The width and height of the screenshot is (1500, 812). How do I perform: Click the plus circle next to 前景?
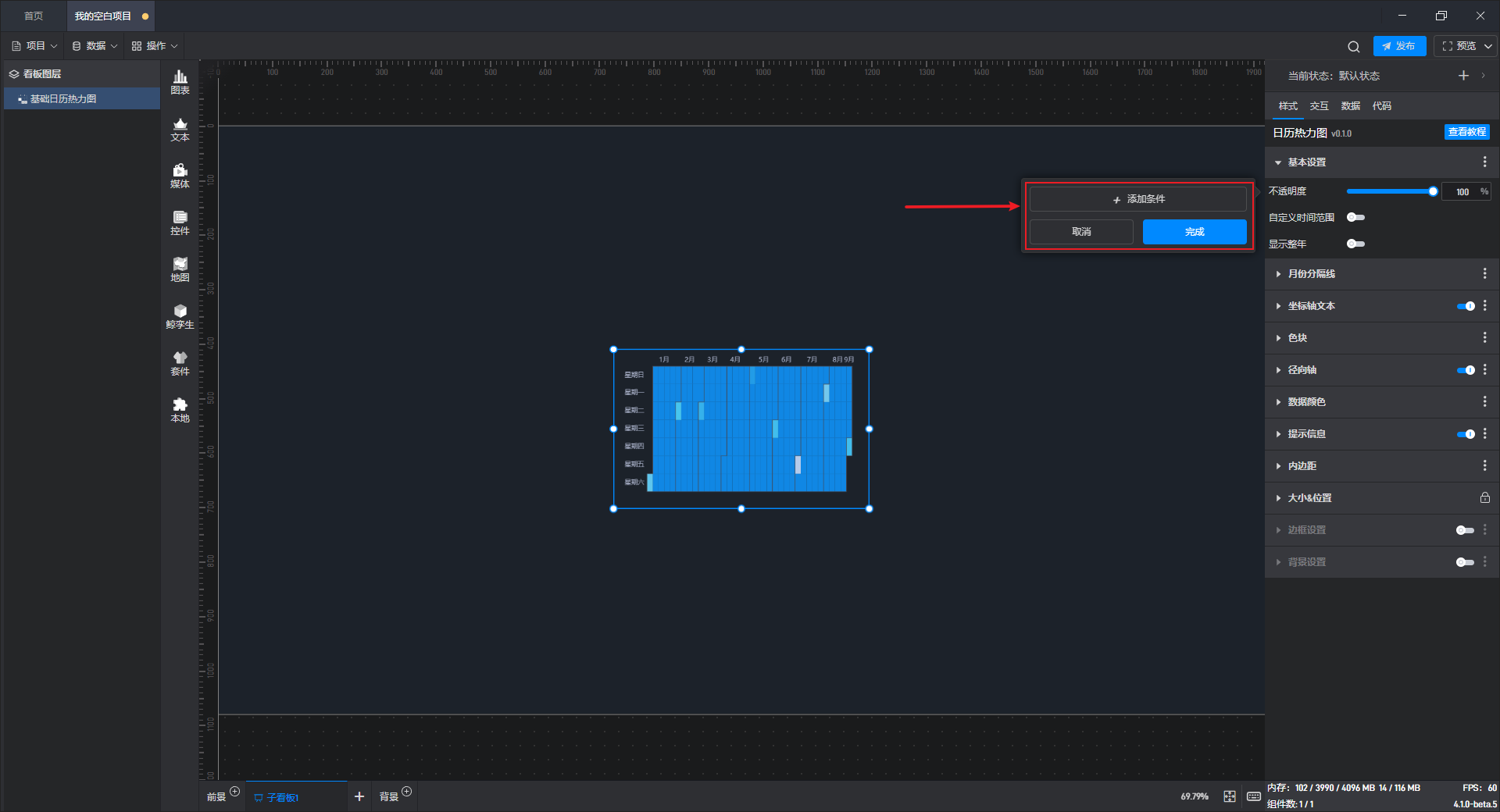point(234,791)
